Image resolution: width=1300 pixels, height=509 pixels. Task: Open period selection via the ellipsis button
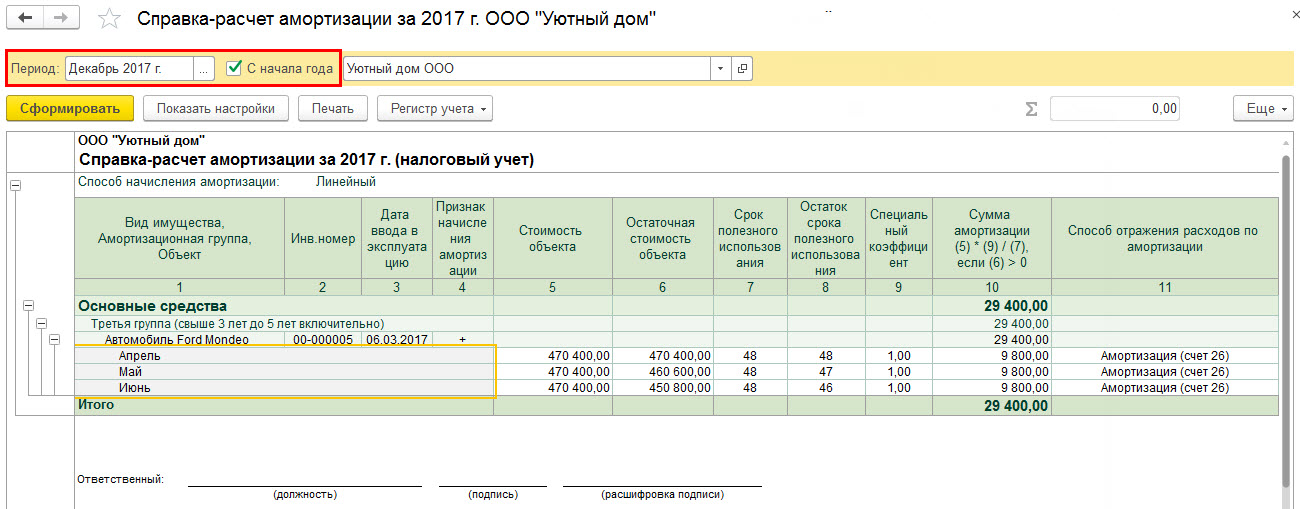[204, 69]
